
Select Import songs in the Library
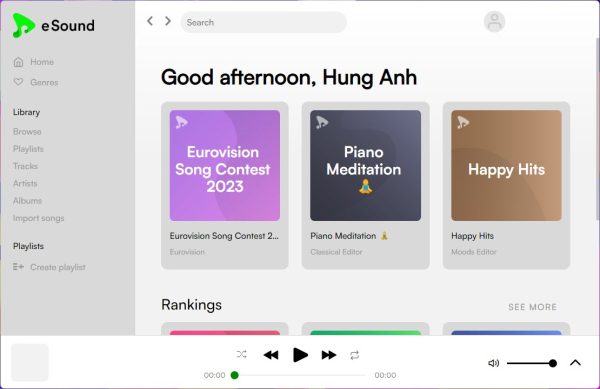(39, 218)
